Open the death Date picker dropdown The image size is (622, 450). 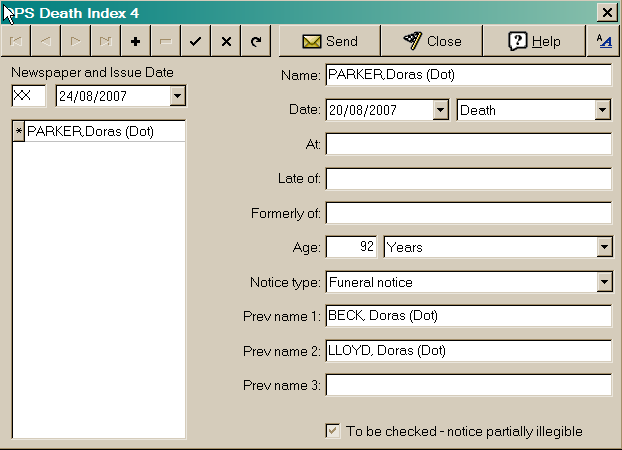coord(440,110)
